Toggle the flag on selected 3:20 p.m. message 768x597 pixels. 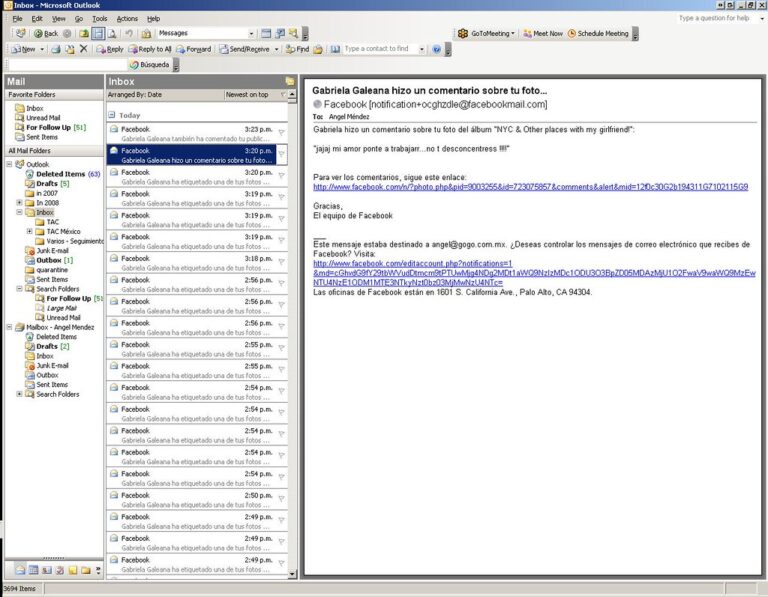tap(282, 154)
